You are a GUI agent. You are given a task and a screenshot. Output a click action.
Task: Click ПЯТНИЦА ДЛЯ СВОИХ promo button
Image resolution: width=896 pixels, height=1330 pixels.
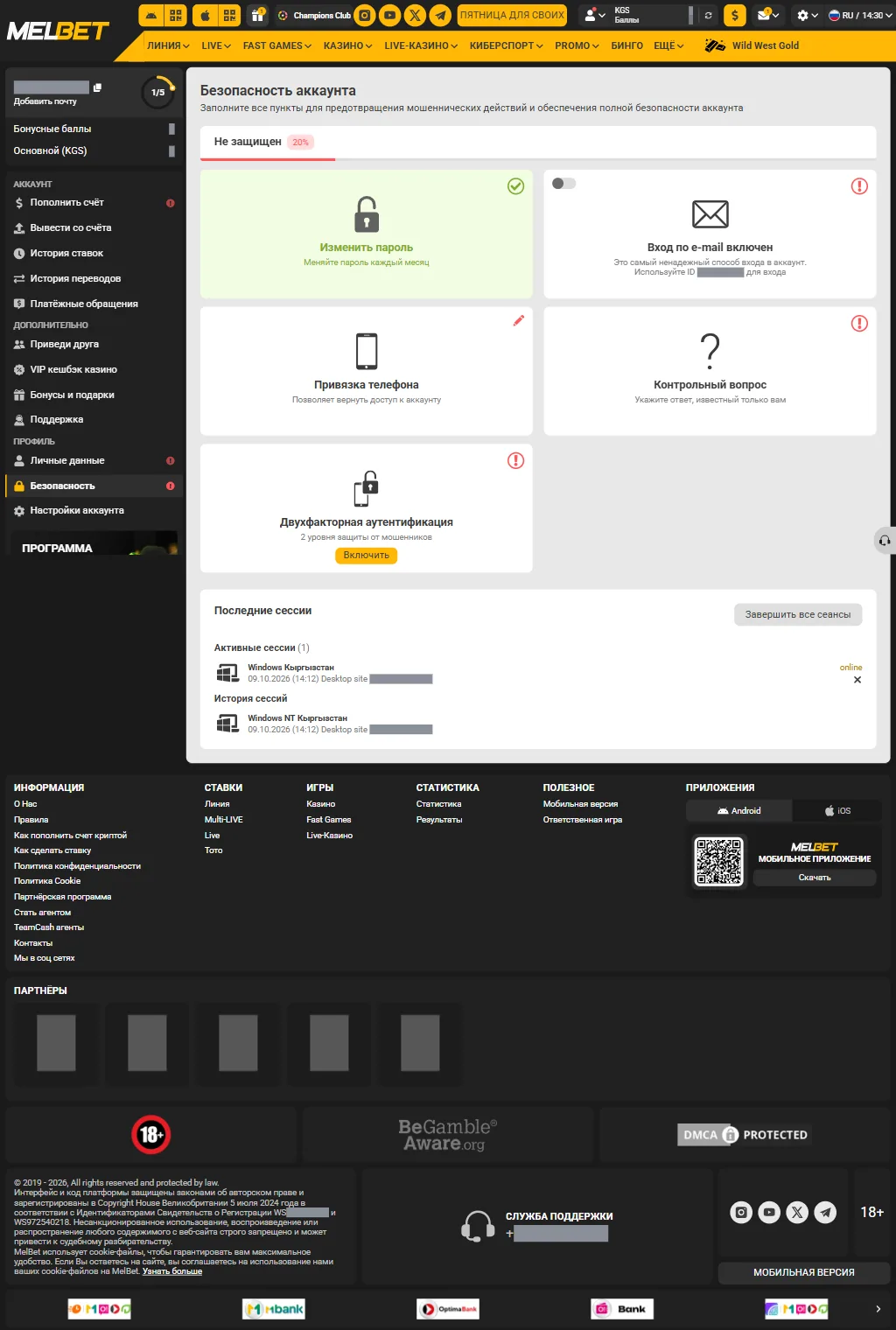coord(512,15)
